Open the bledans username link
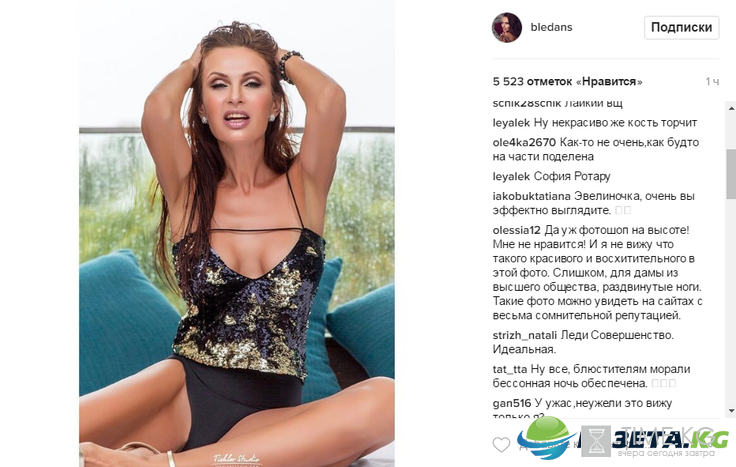 pos(551,27)
